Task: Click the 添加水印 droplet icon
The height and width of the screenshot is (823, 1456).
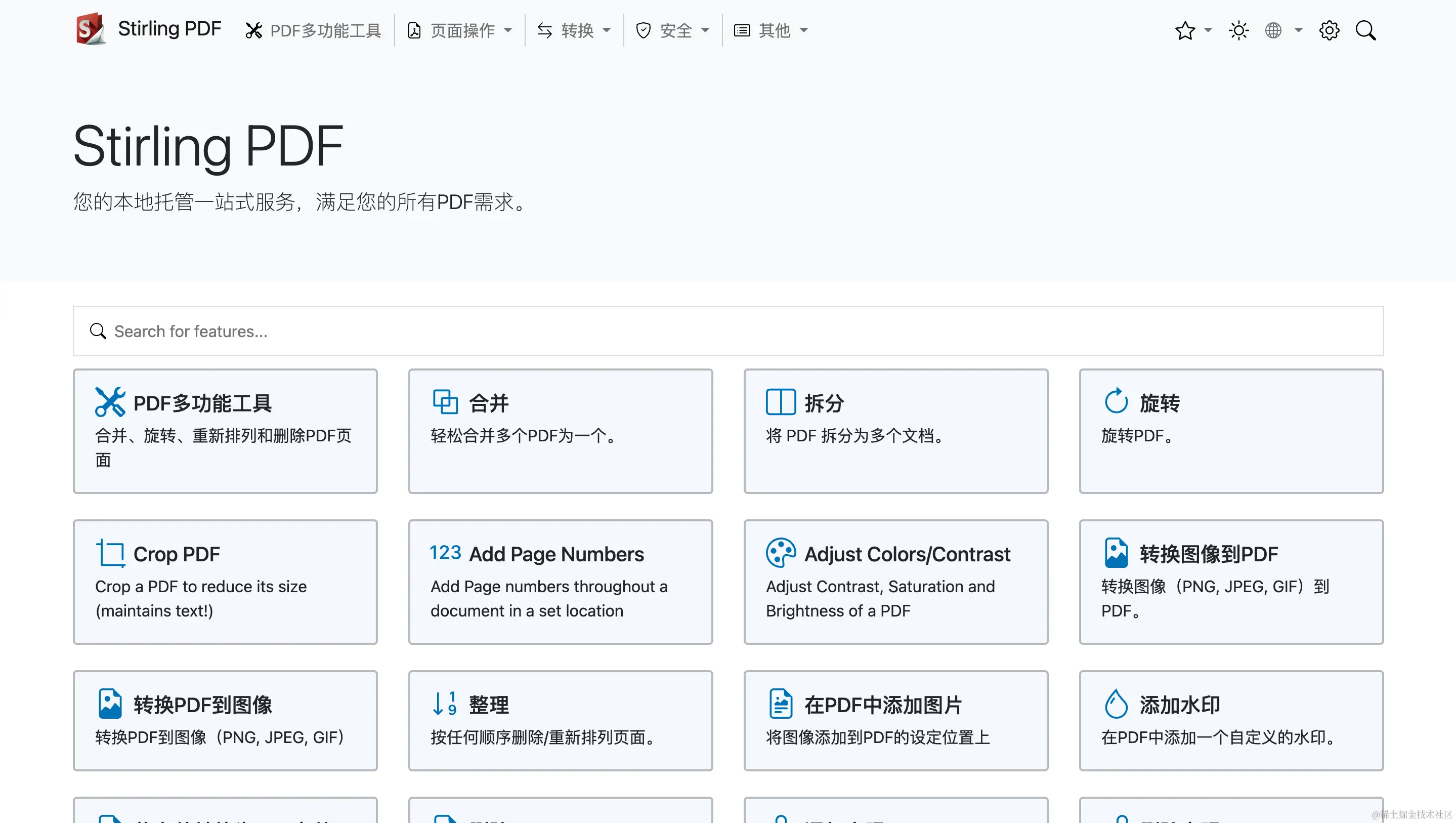Action: coord(1116,704)
